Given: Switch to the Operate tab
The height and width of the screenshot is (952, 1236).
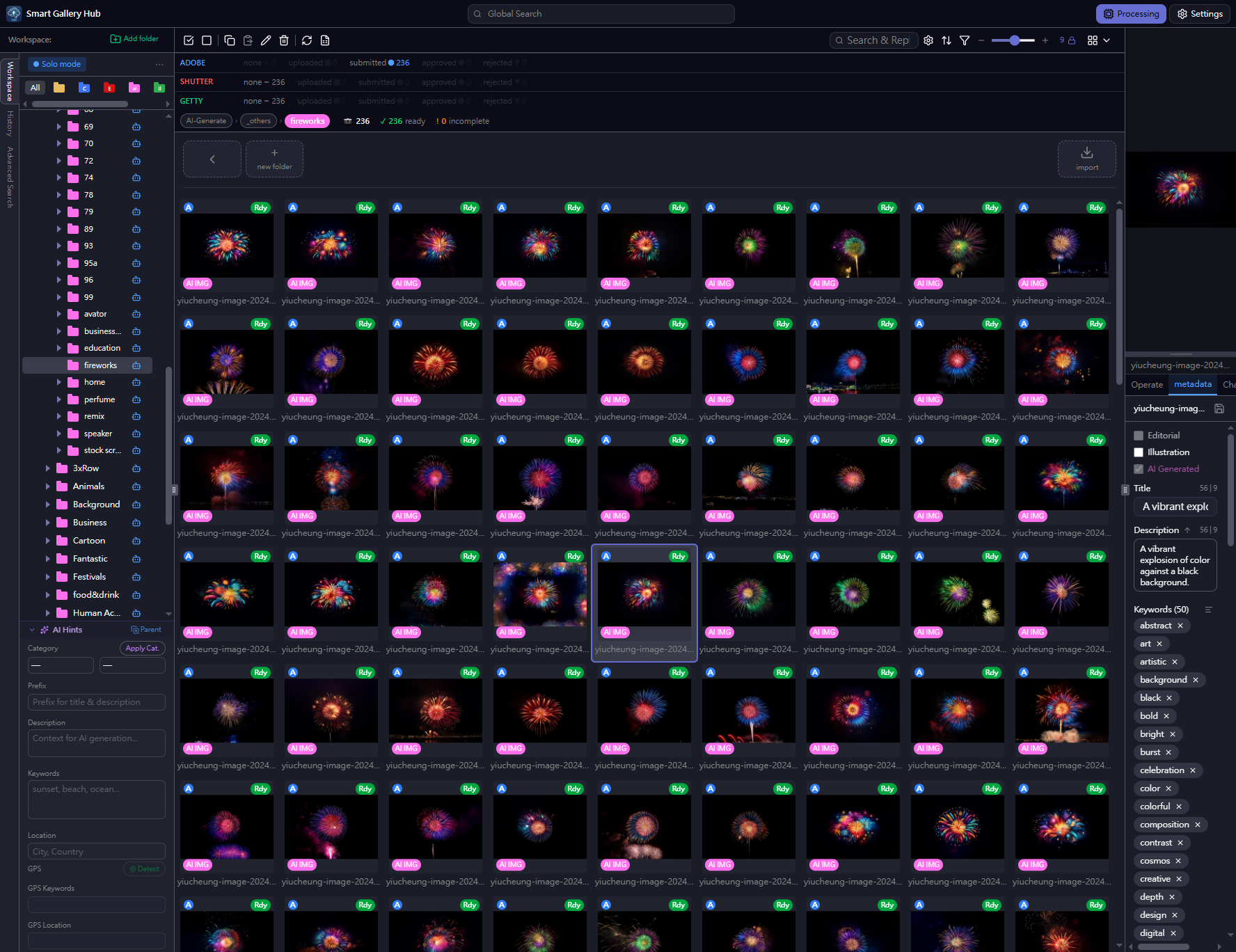Looking at the screenshot, I should tap(1146, 385).
